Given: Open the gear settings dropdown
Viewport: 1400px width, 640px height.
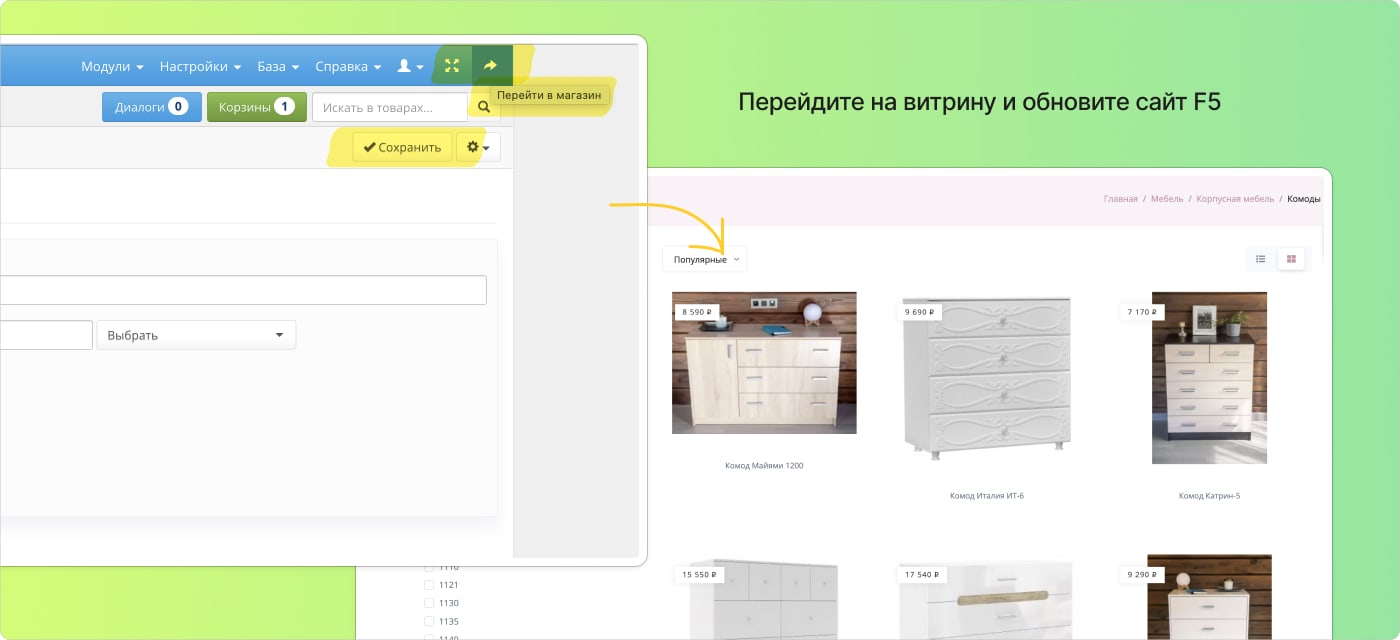Looking at the screenshot, I should pyautogui.click(x=478, y=147).
